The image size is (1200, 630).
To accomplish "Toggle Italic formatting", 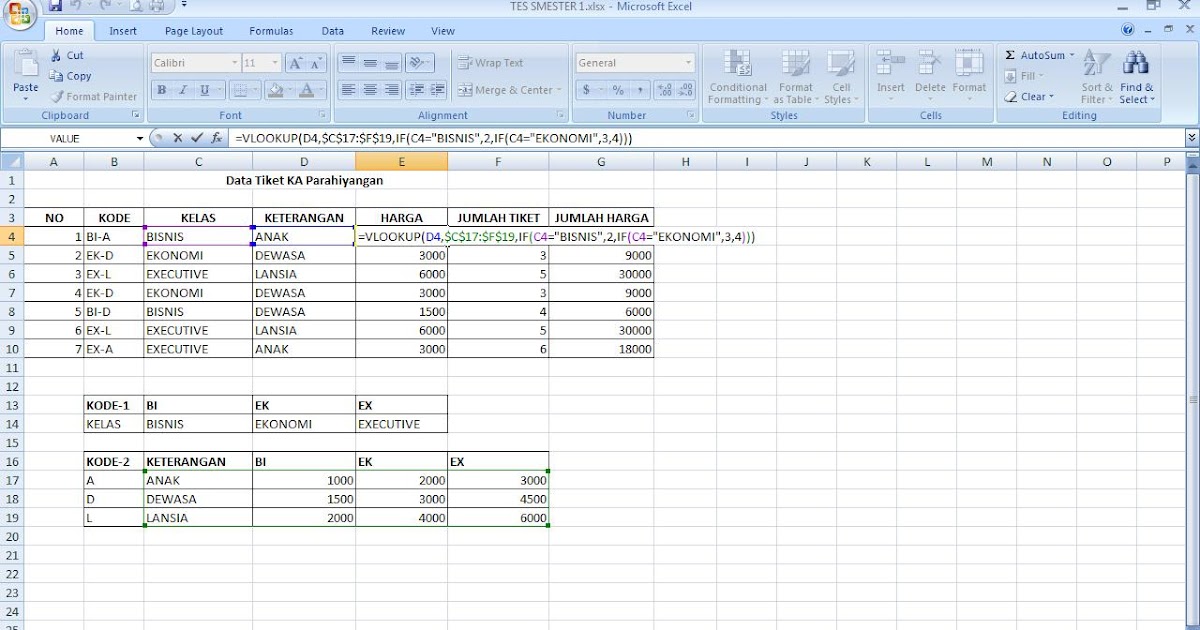I will tap(183, 90).
